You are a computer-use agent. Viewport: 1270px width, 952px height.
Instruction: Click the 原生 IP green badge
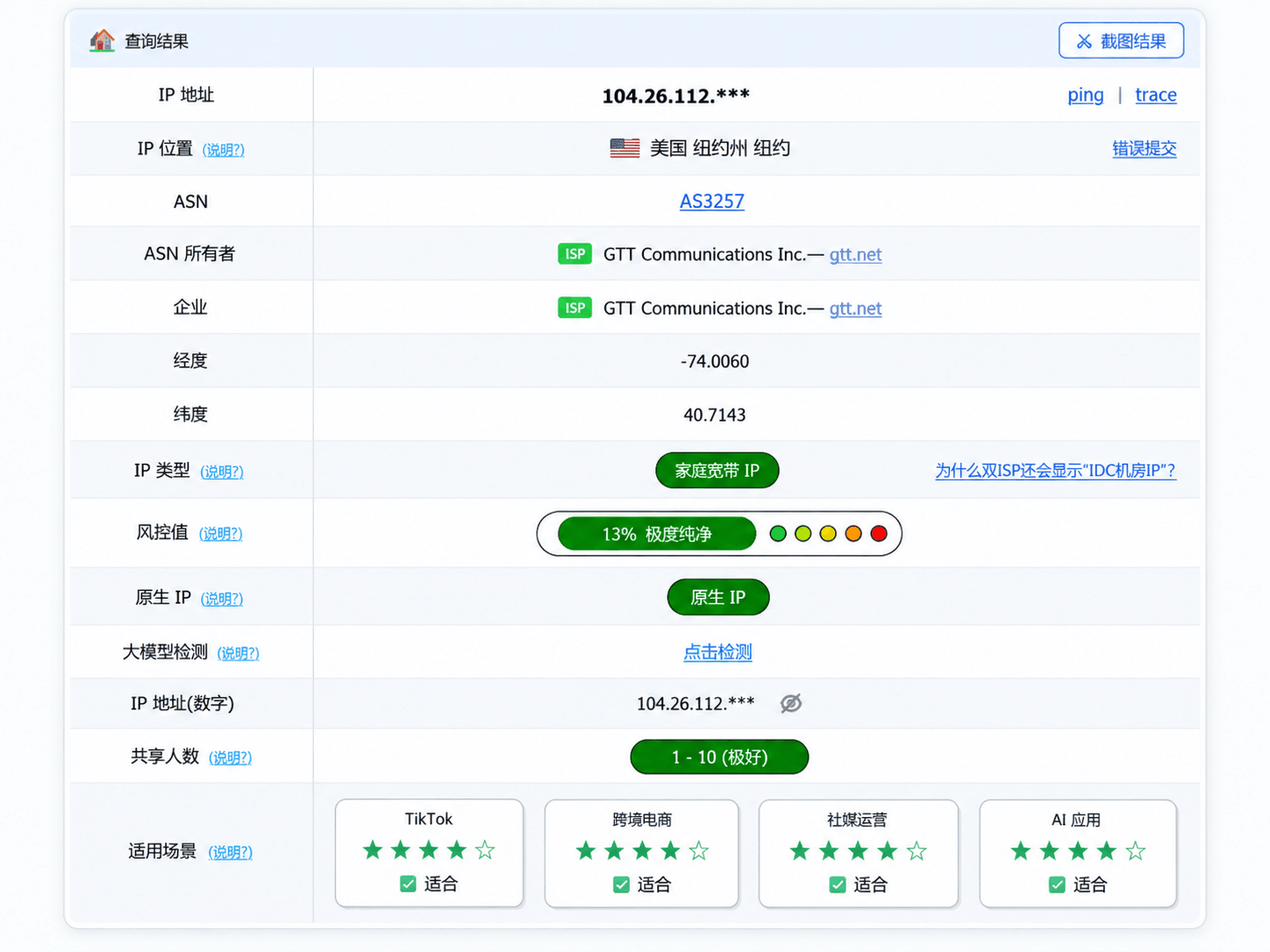[x=717, y=597]
